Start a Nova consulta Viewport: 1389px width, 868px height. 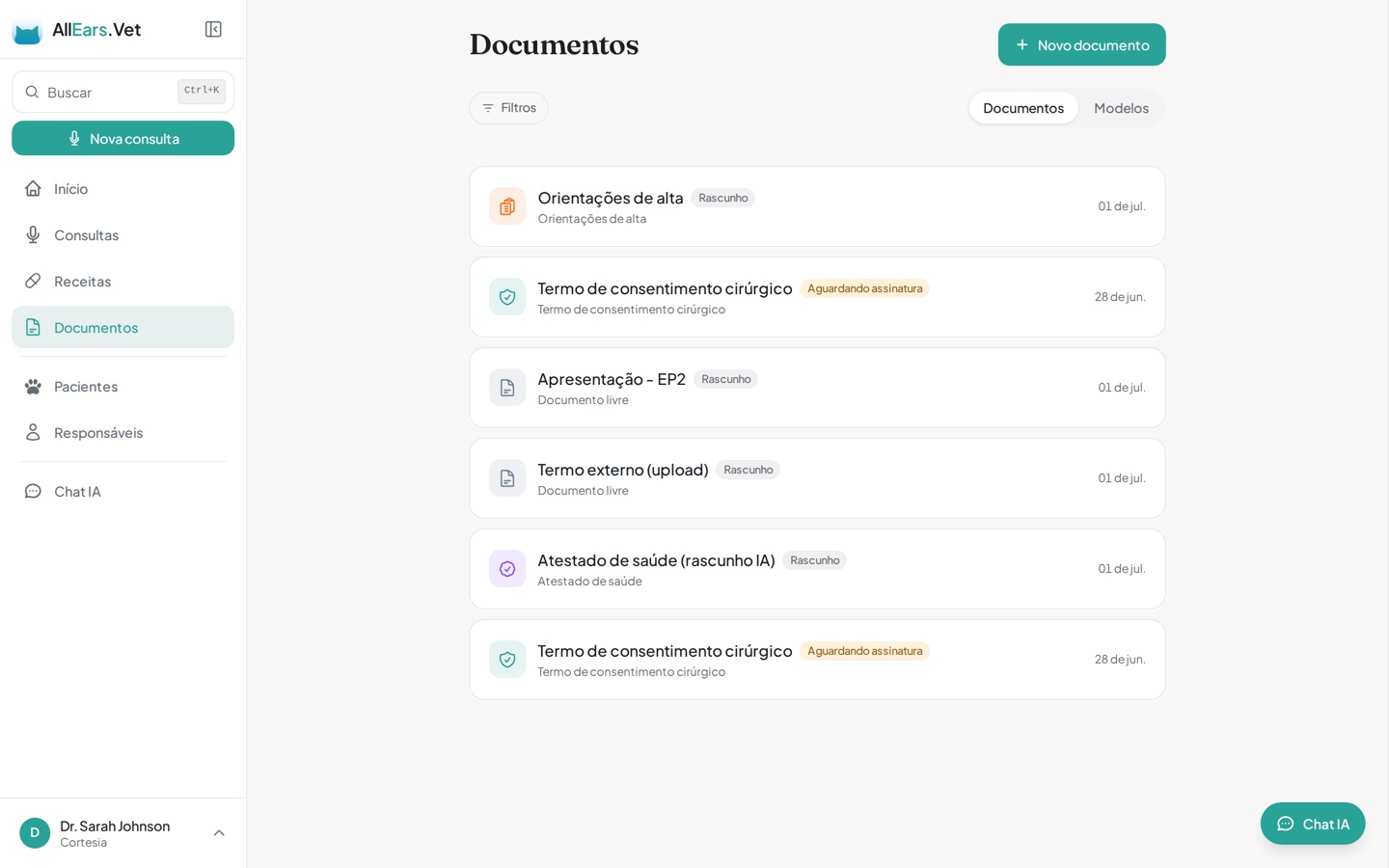coord(123,138)
